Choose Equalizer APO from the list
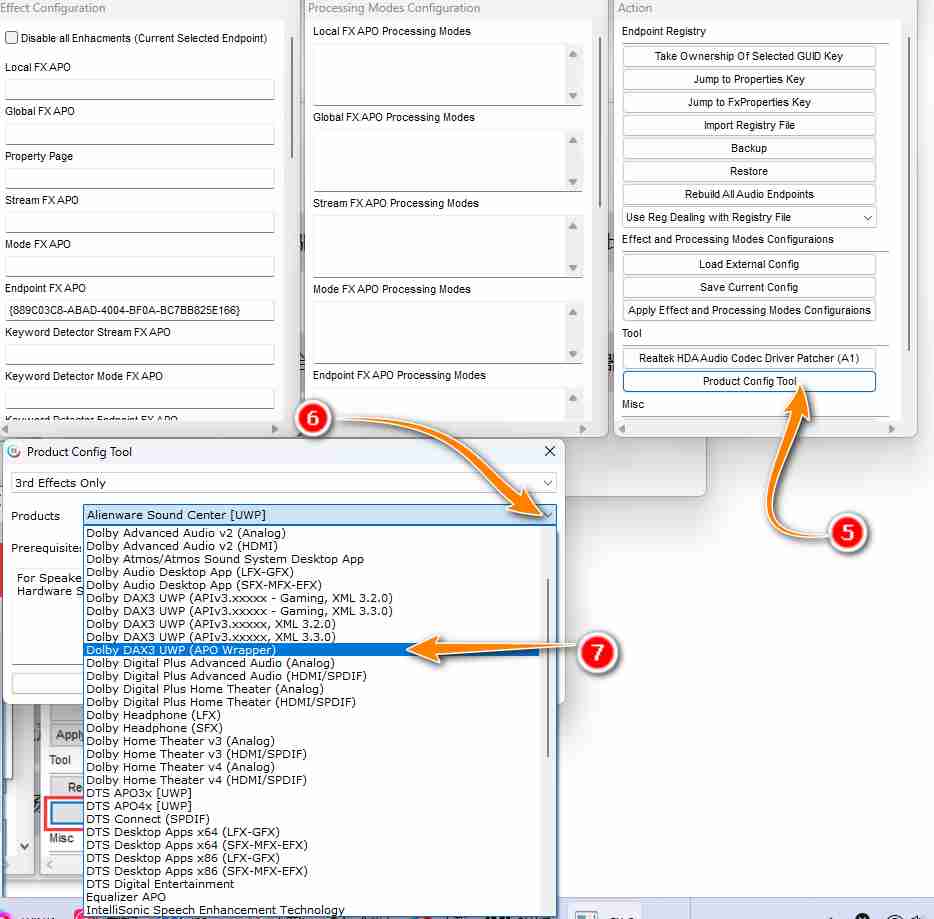 126,897
